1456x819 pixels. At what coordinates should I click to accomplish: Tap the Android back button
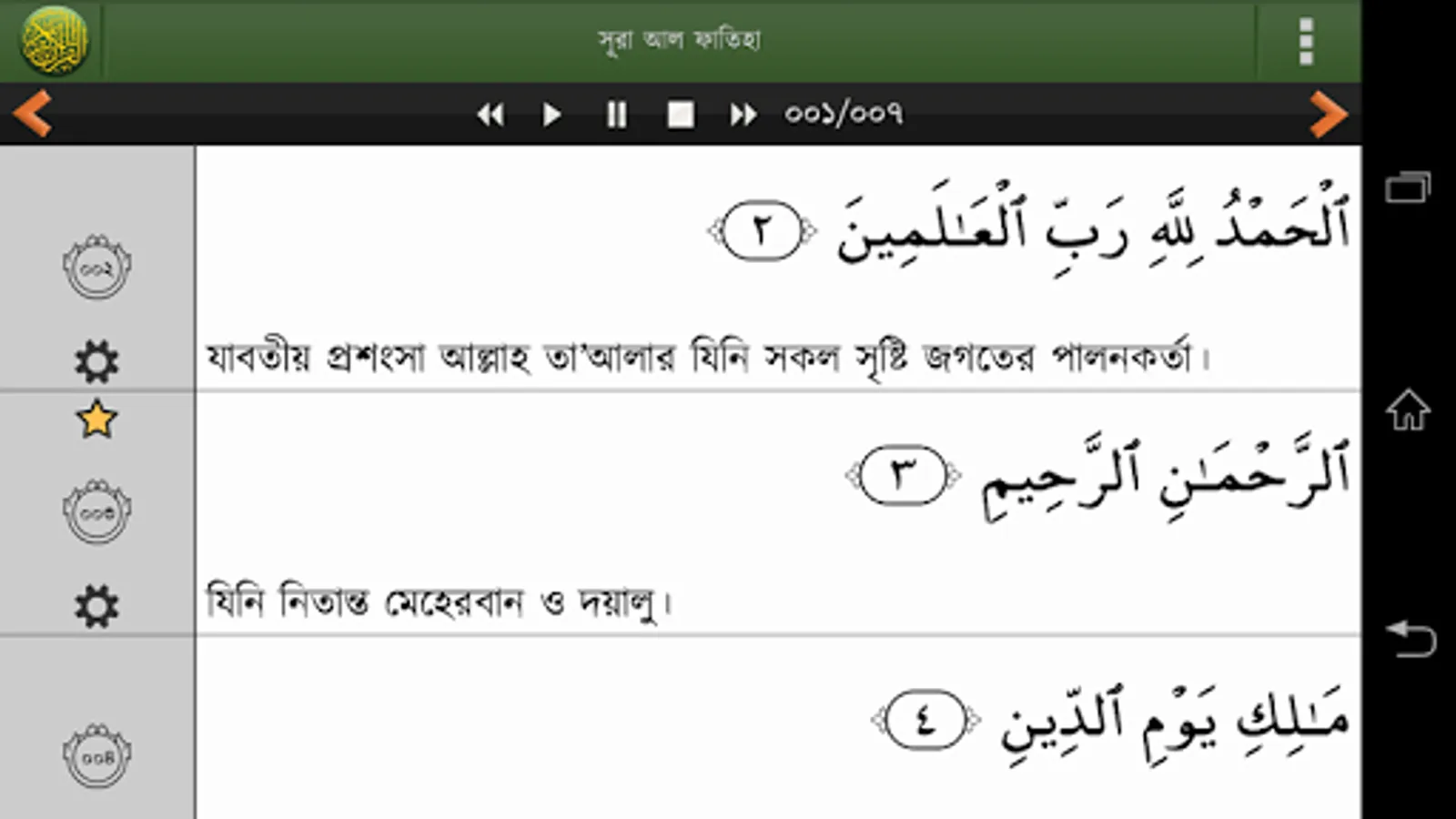pos(1410,638)
